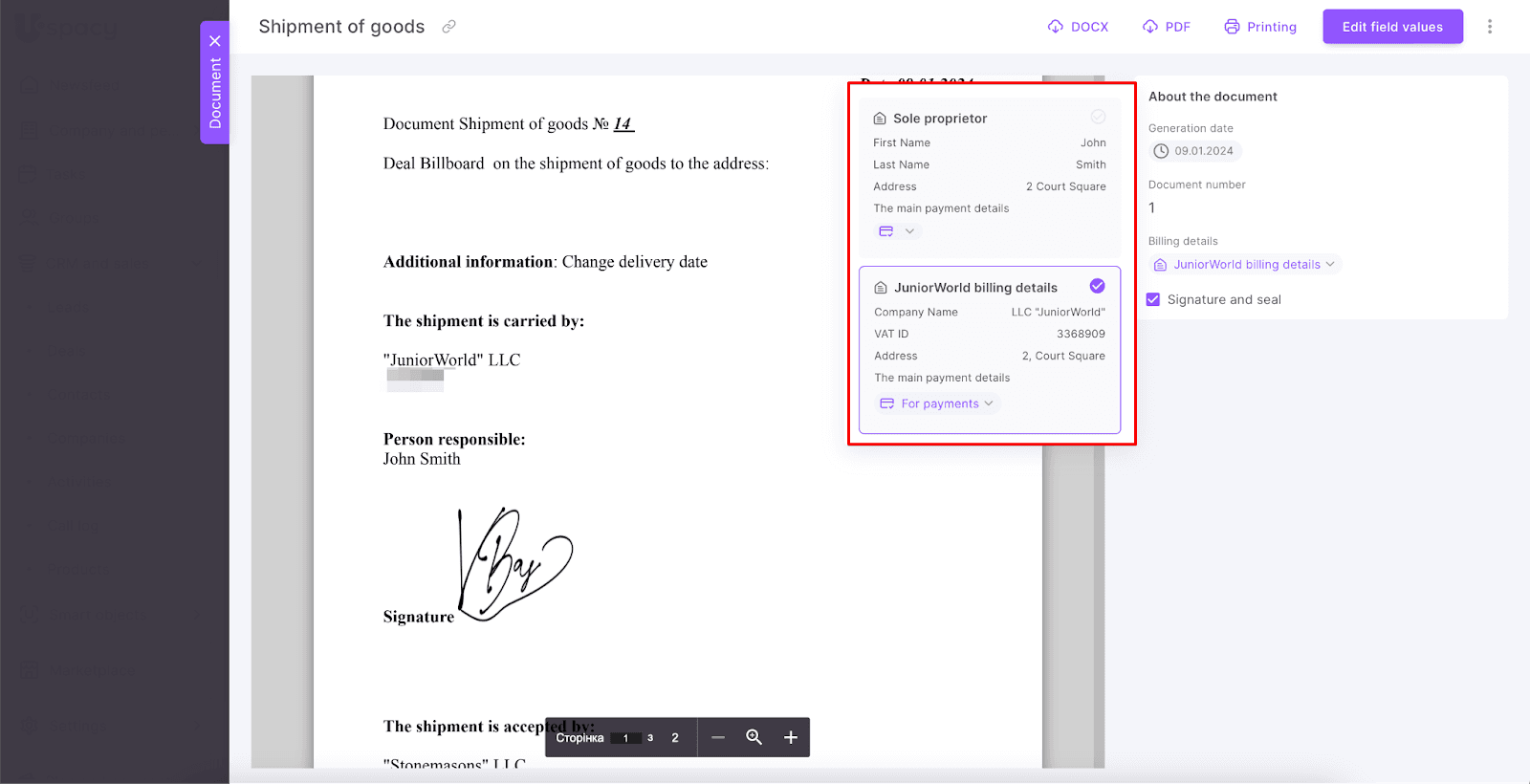Click the Last Name value Smith

coord(1091,164)
